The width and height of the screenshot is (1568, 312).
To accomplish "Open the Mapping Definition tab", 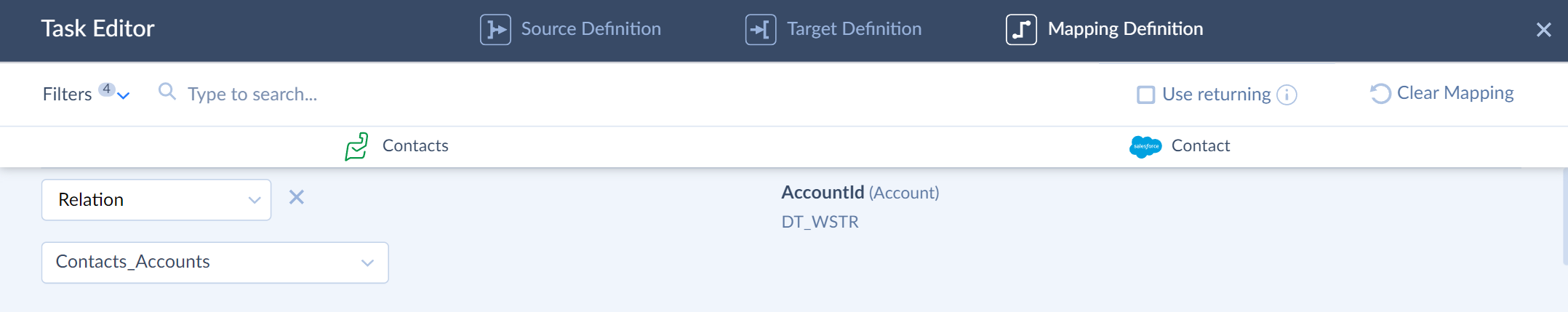I will (x=1105, y=30).
